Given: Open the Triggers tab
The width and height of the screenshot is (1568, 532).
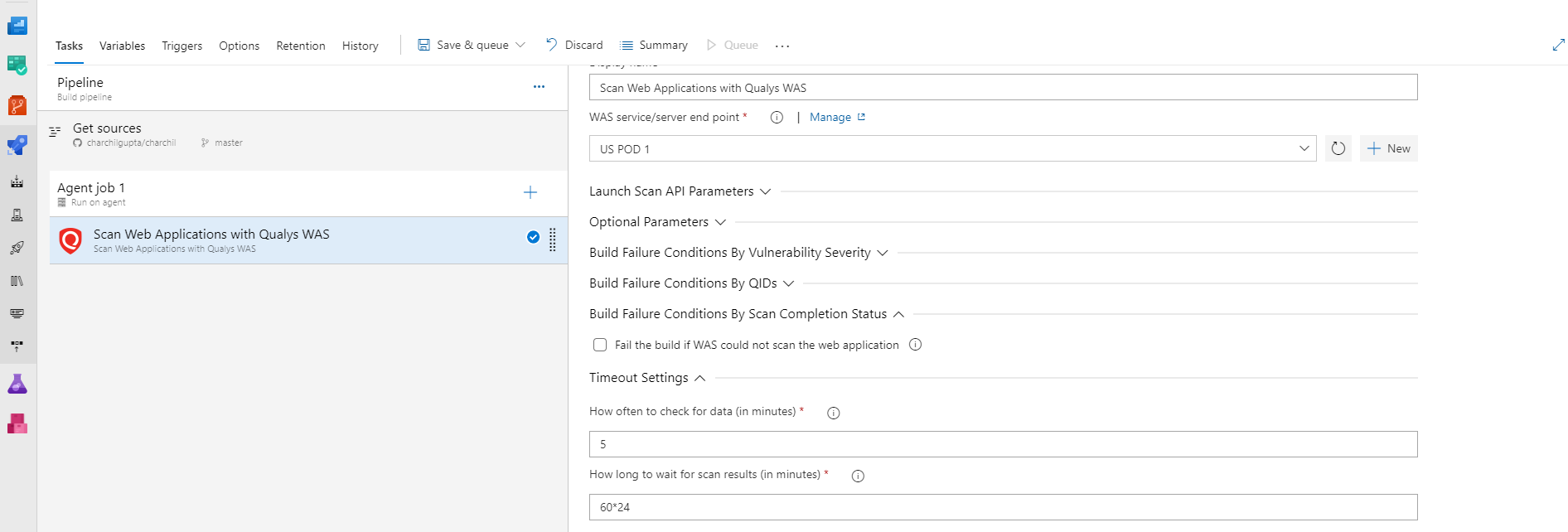Looking at the screenshot, I should (x=181, y=46).
